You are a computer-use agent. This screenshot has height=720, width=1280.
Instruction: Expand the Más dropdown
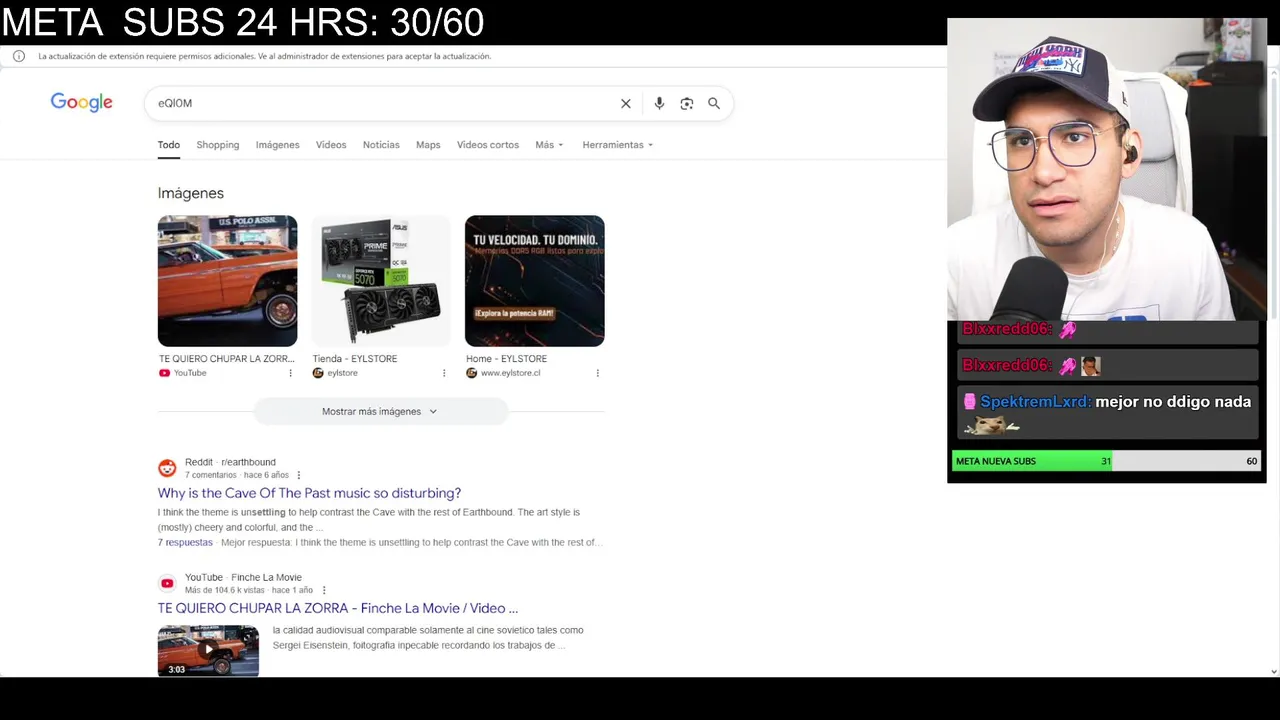(549, 145)
